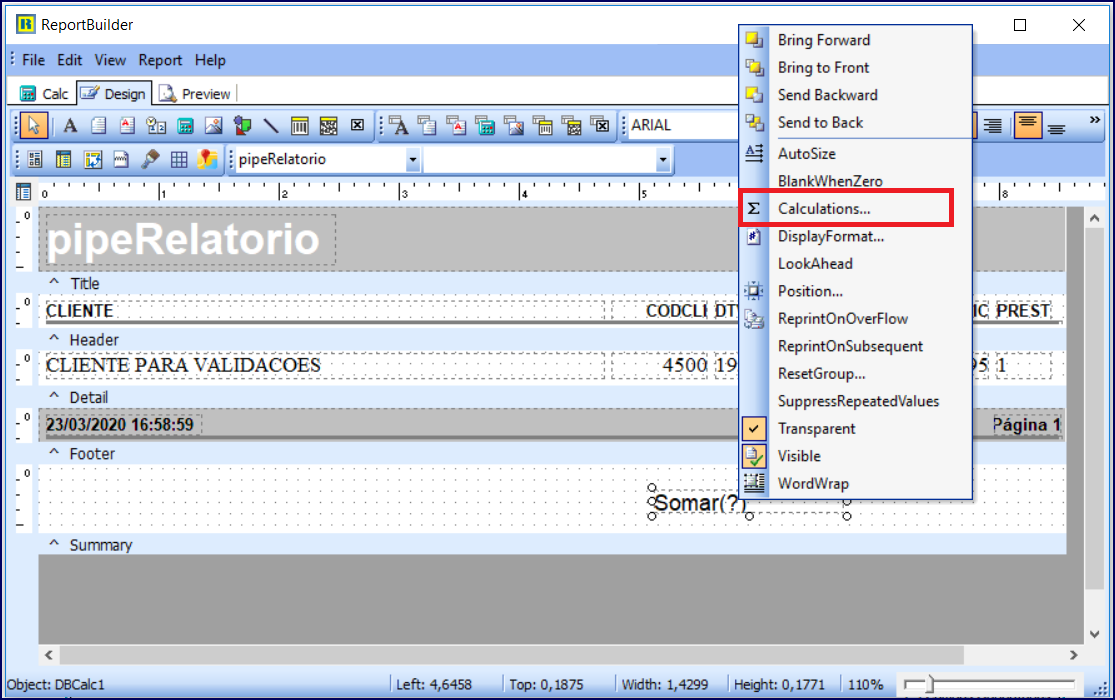1115x700 pixels.
Task: Collapse the Footer band
Action: [54, 452]
